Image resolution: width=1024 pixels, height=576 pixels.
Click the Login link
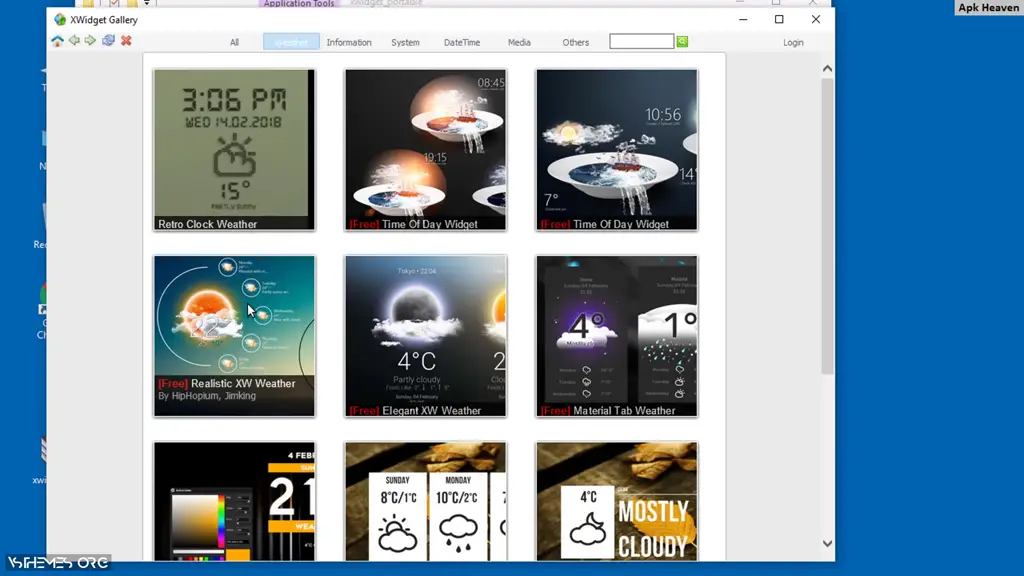point(793,42)
